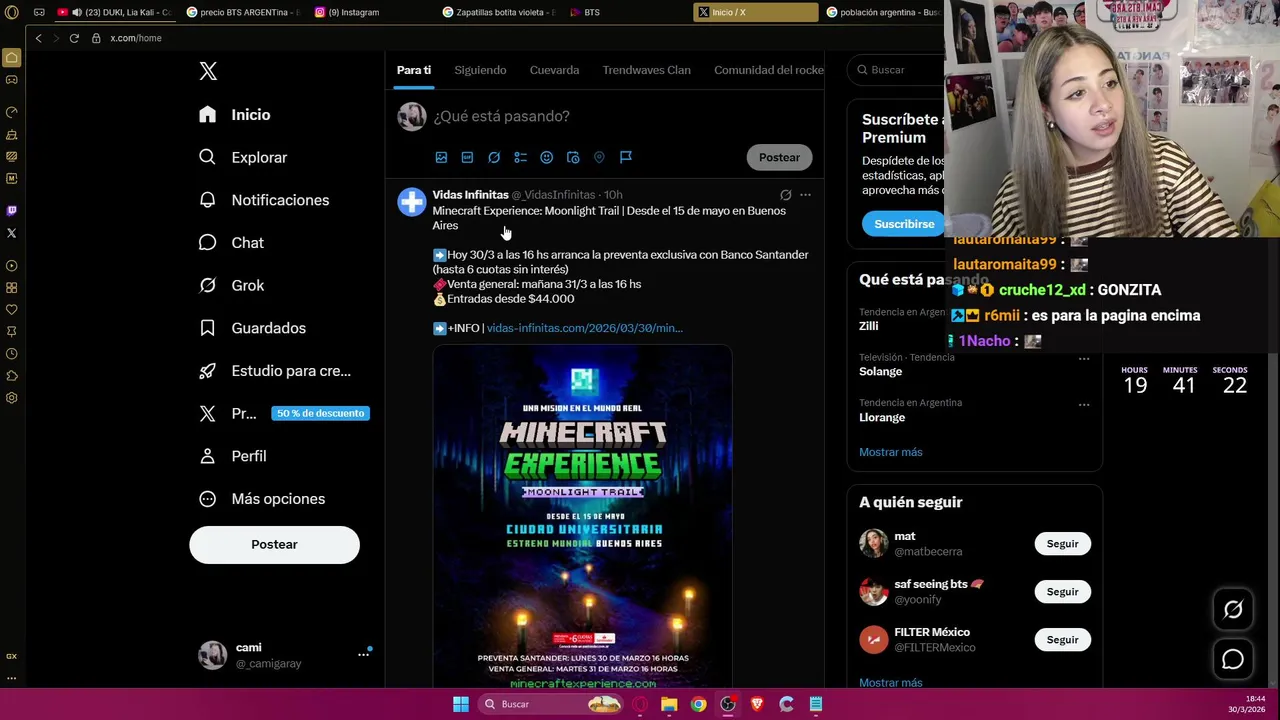Viewport: 1280px width, 720px height.
Task: Open the Opera menu logo icon
Action: pyautogui.click(x=11, y=12)
